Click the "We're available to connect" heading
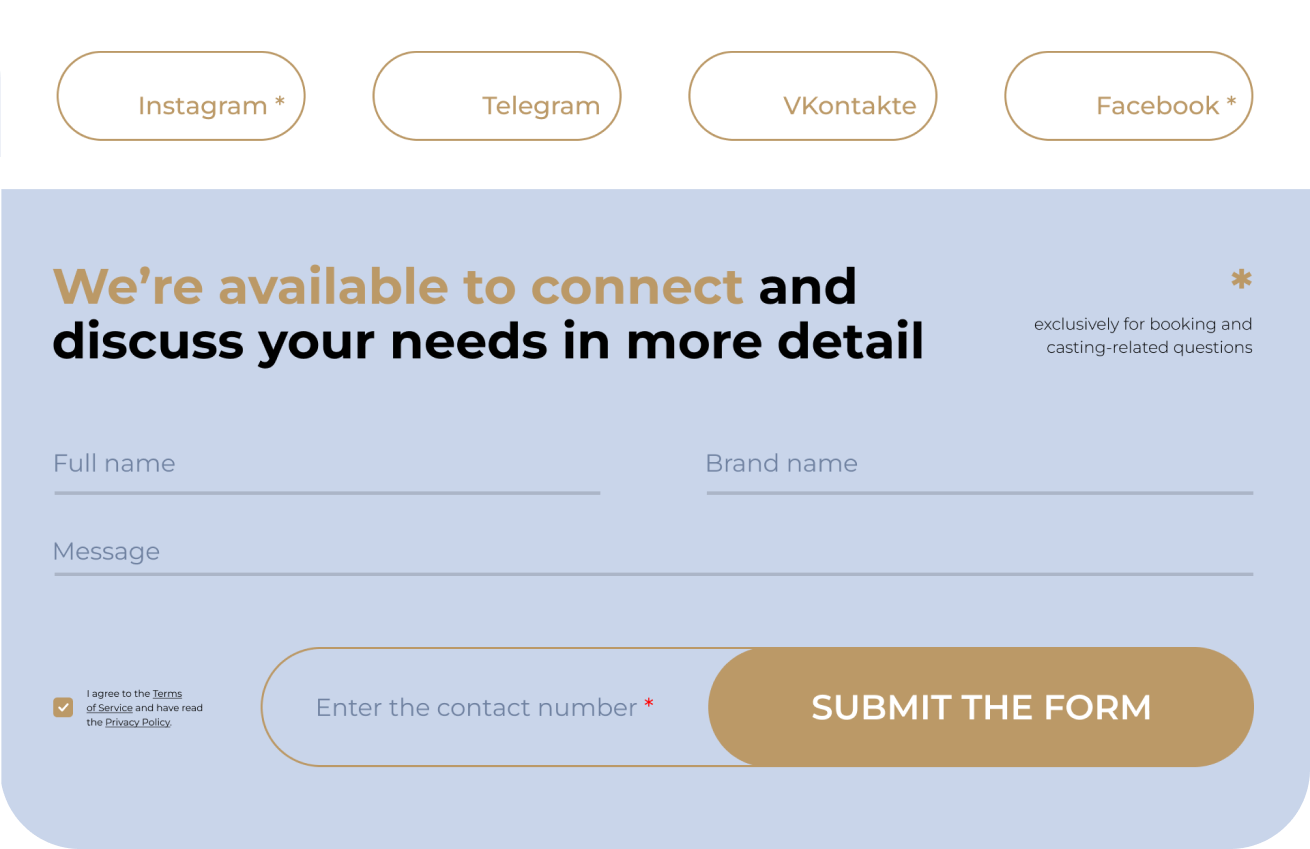1310x849 pixels. tap(397, 287)
